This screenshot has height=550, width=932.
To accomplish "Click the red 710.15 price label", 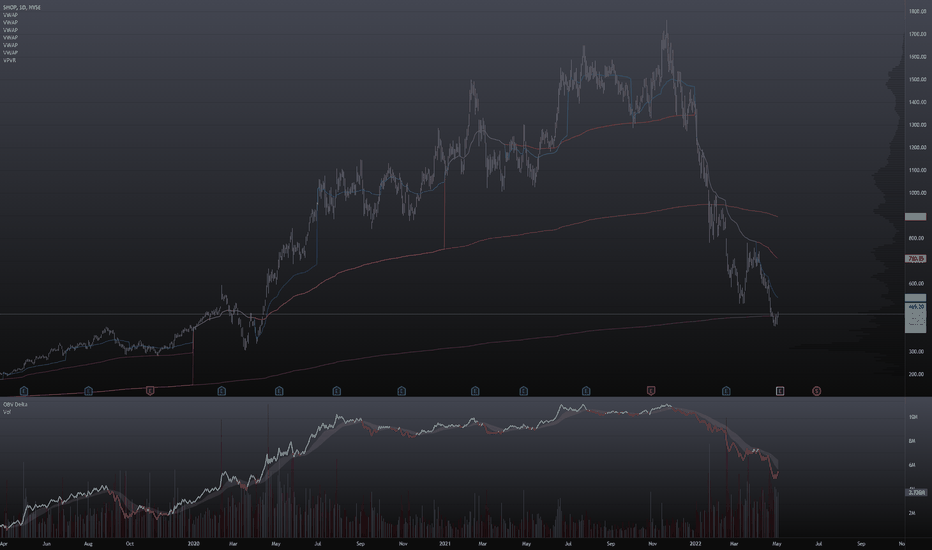I will coord(915,259).
